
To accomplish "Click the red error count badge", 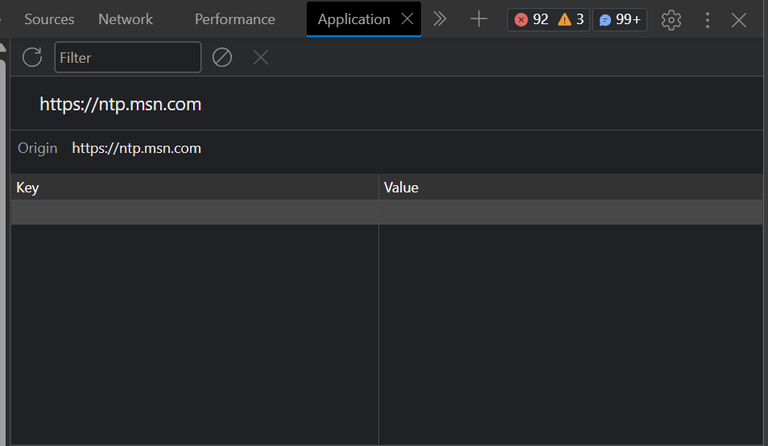I will point(532,19).
